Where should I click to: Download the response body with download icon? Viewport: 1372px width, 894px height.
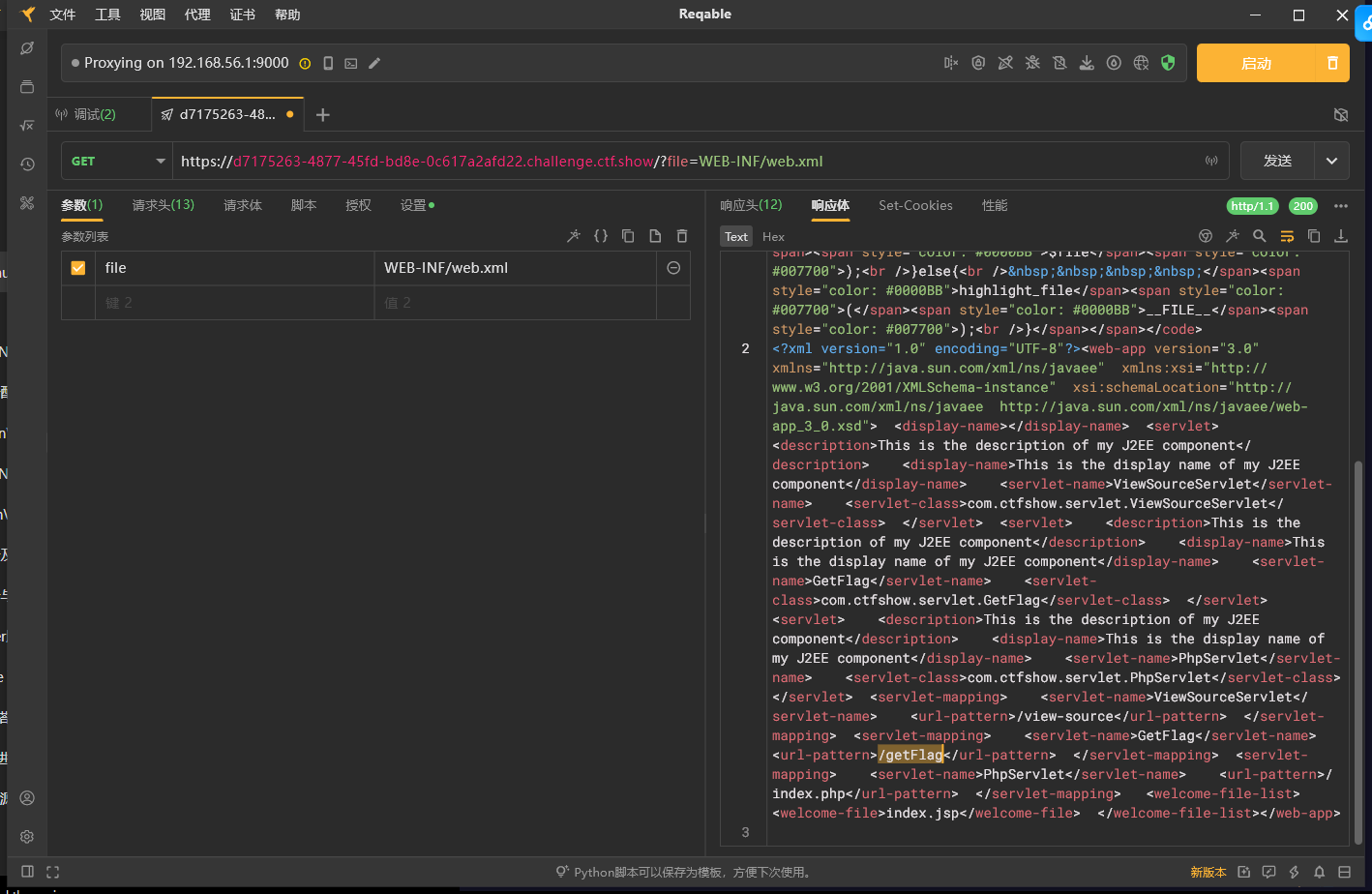coord(1341,236)
